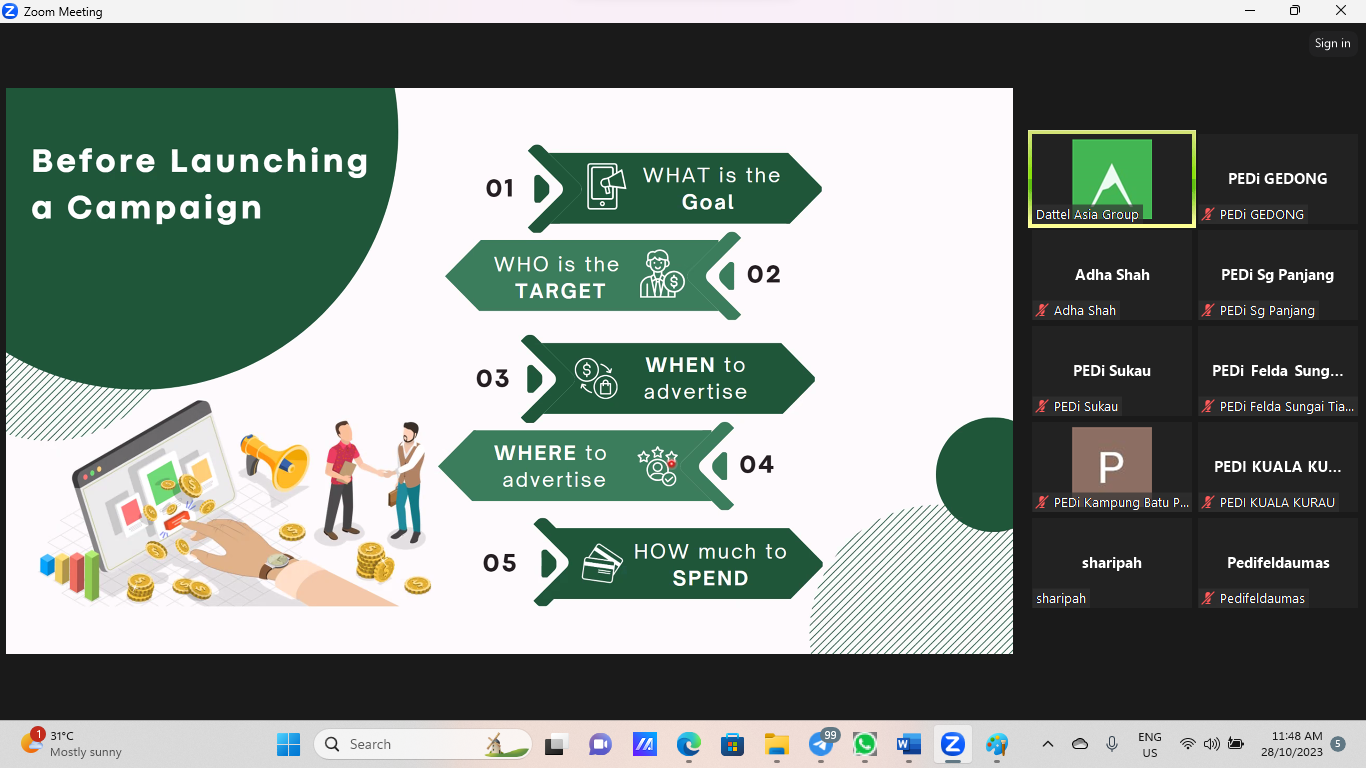The image size is (1366, 768).
Task: Click the slide number 05
Action: [x=500, y=564]
